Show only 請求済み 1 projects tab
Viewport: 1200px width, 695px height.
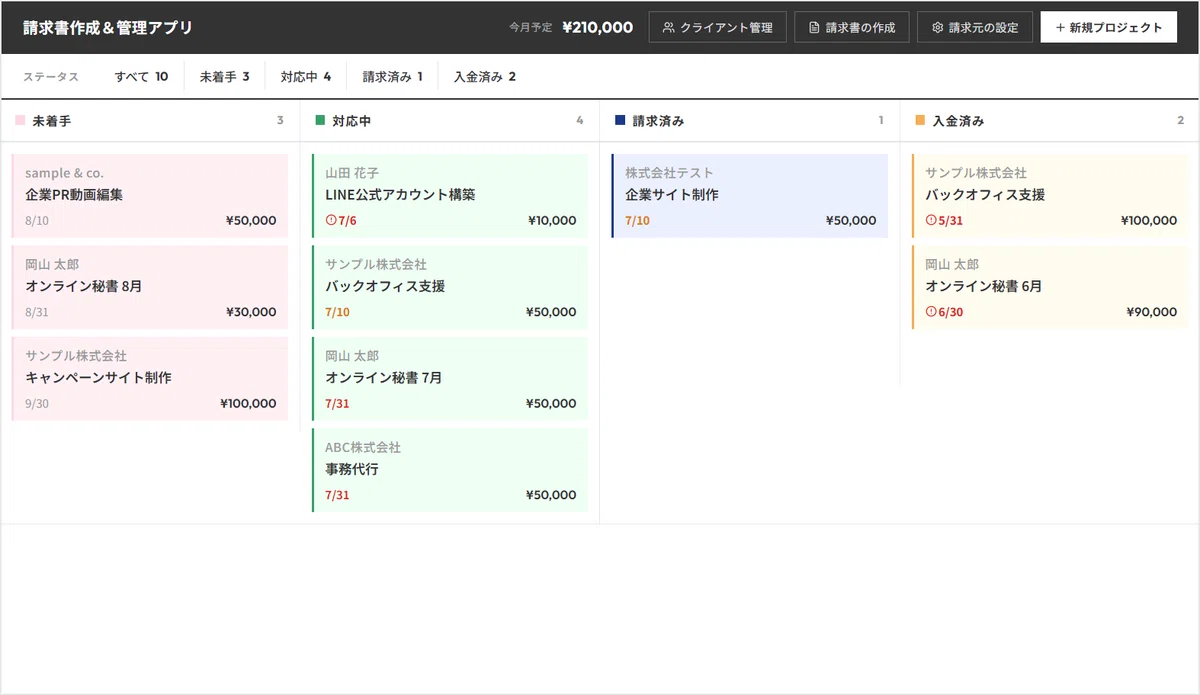(392, 76)
